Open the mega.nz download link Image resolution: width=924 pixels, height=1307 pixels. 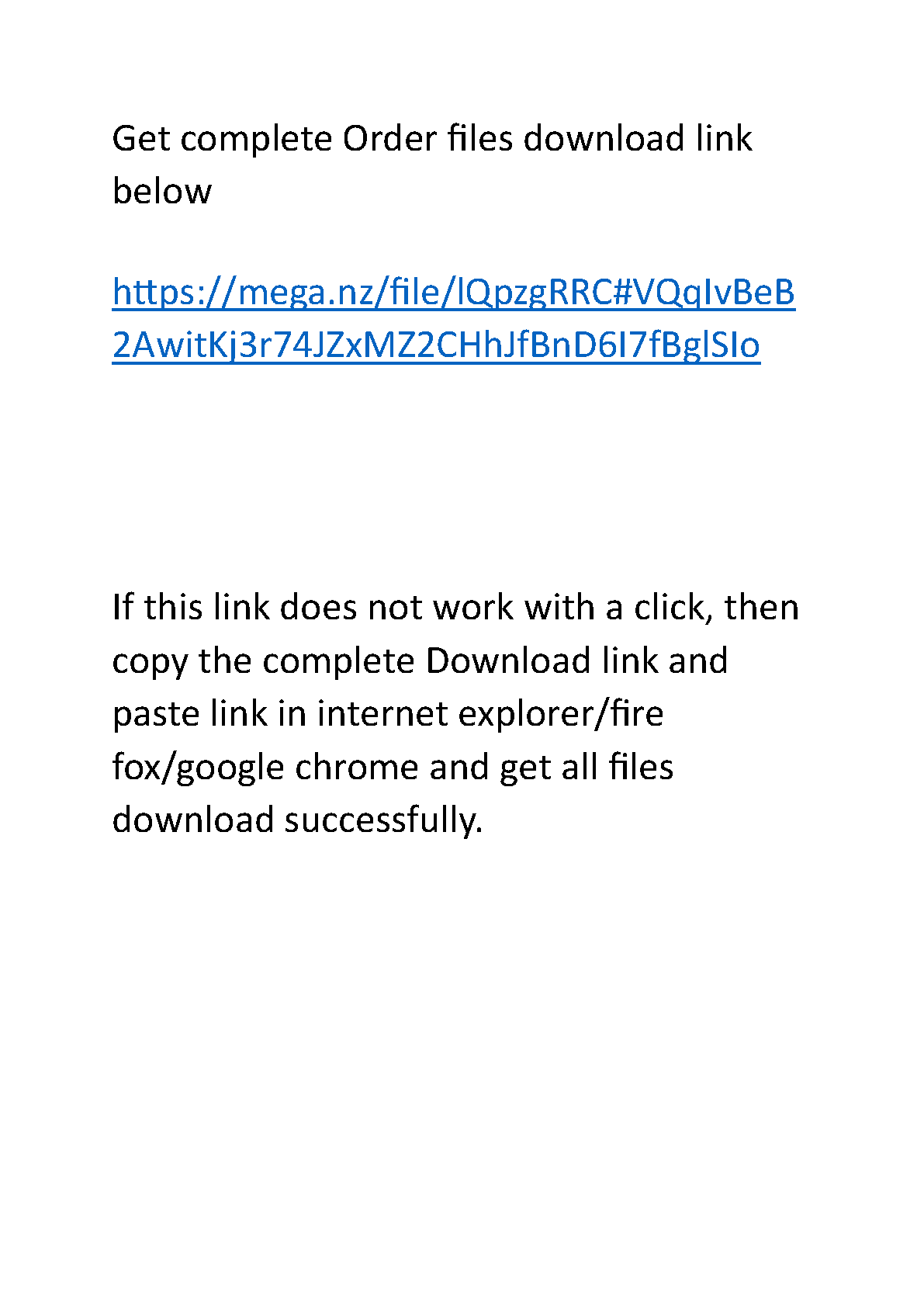point(454,319)
